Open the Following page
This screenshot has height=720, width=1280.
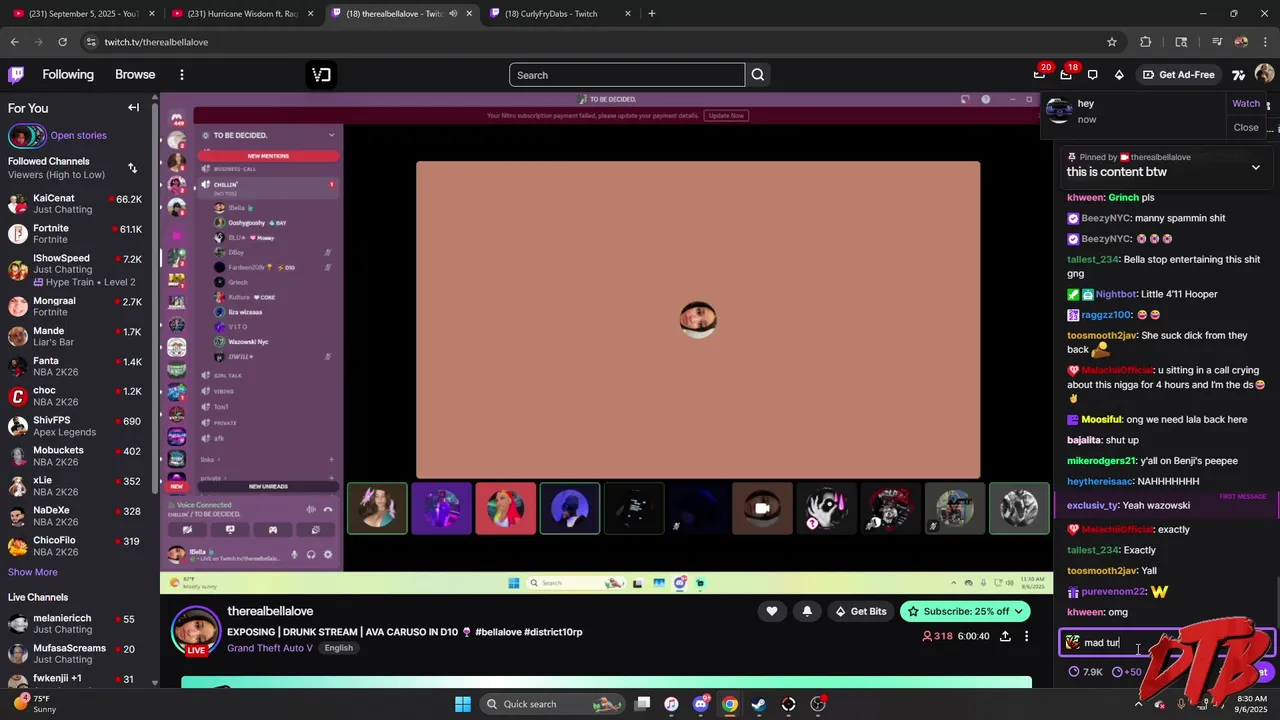click(x=68, y=75)
